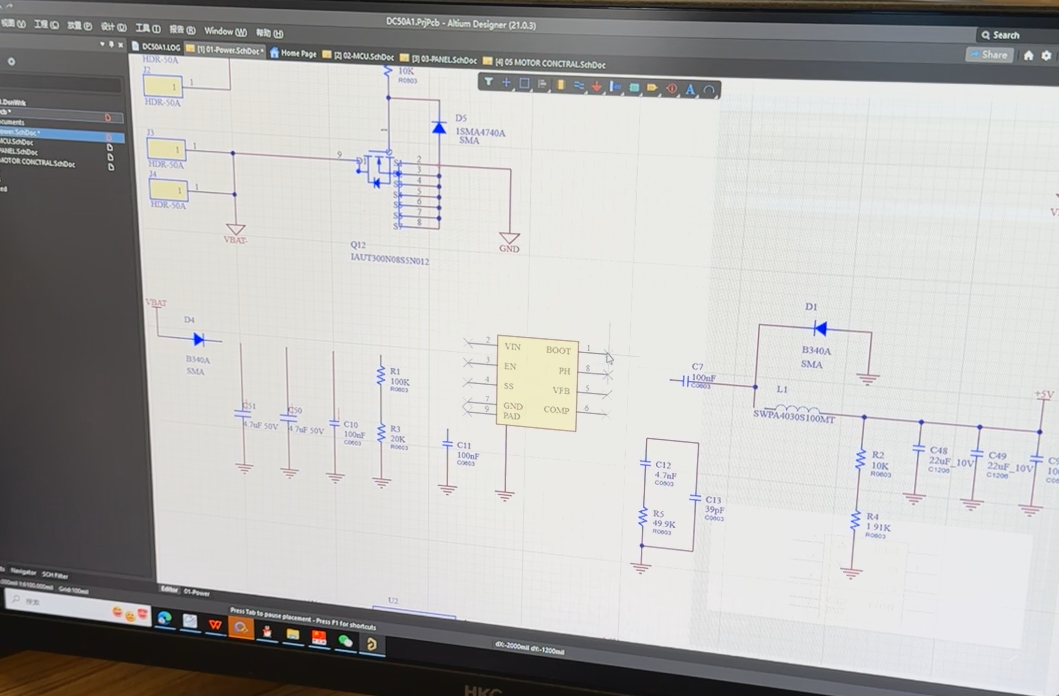Screen dimensions: 1059x696
Task: Open the Home Page tab
Action: pyautogui.click(x=294, y=53)
